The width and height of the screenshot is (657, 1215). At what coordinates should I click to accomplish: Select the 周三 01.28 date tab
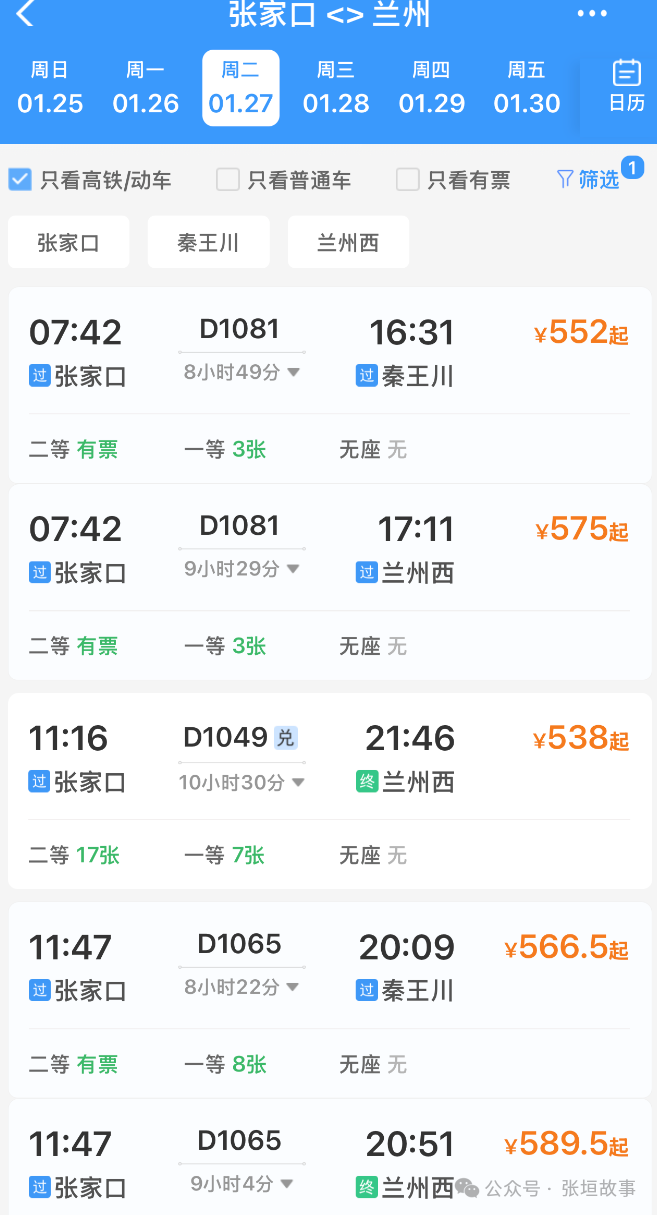click(x=336, y=88)
